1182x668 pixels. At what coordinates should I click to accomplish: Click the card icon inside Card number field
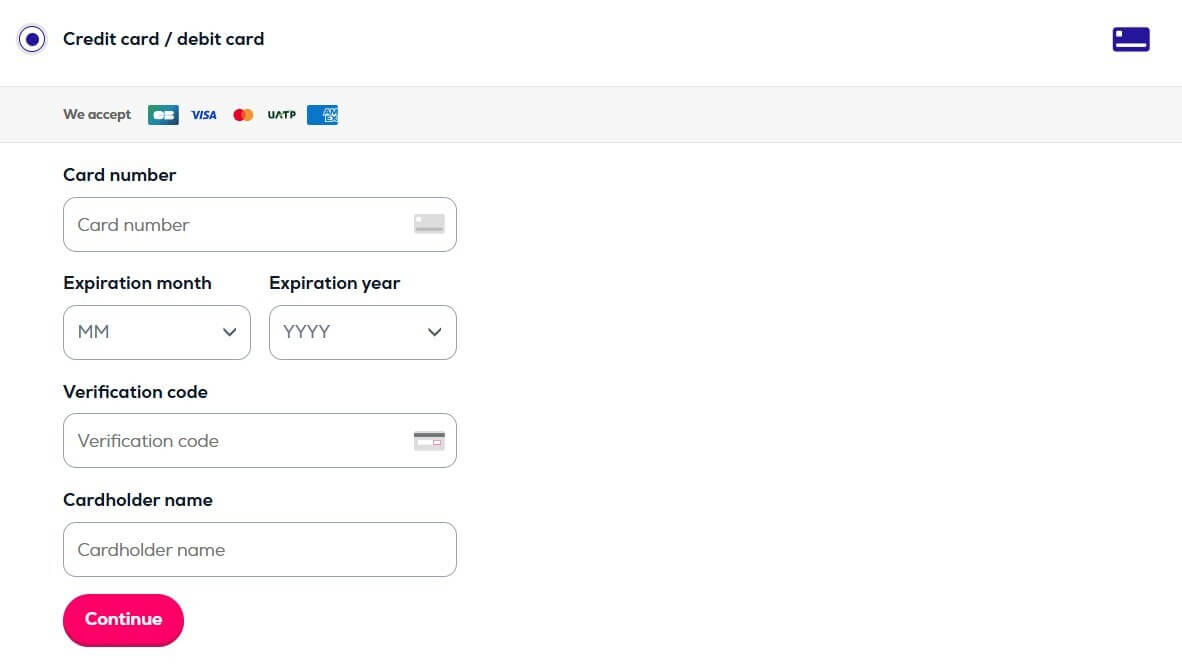coord(429,224)
